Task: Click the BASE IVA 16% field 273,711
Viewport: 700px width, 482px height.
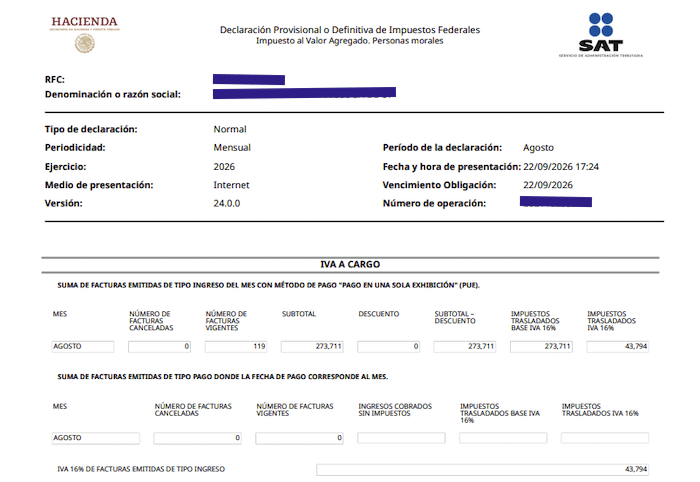Action: click(541, 347)
